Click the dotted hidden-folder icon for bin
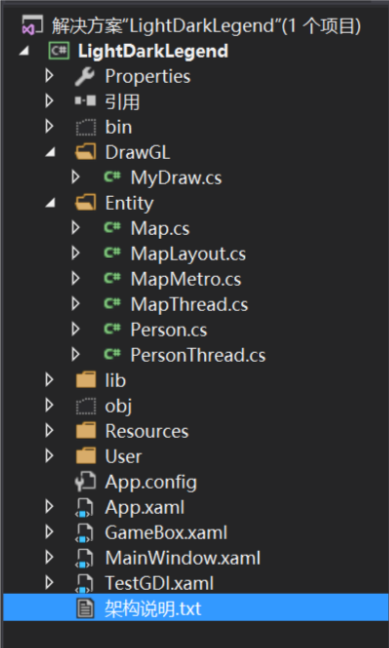Viewport: 389px width, 648px height. click(x=86, y=127)
